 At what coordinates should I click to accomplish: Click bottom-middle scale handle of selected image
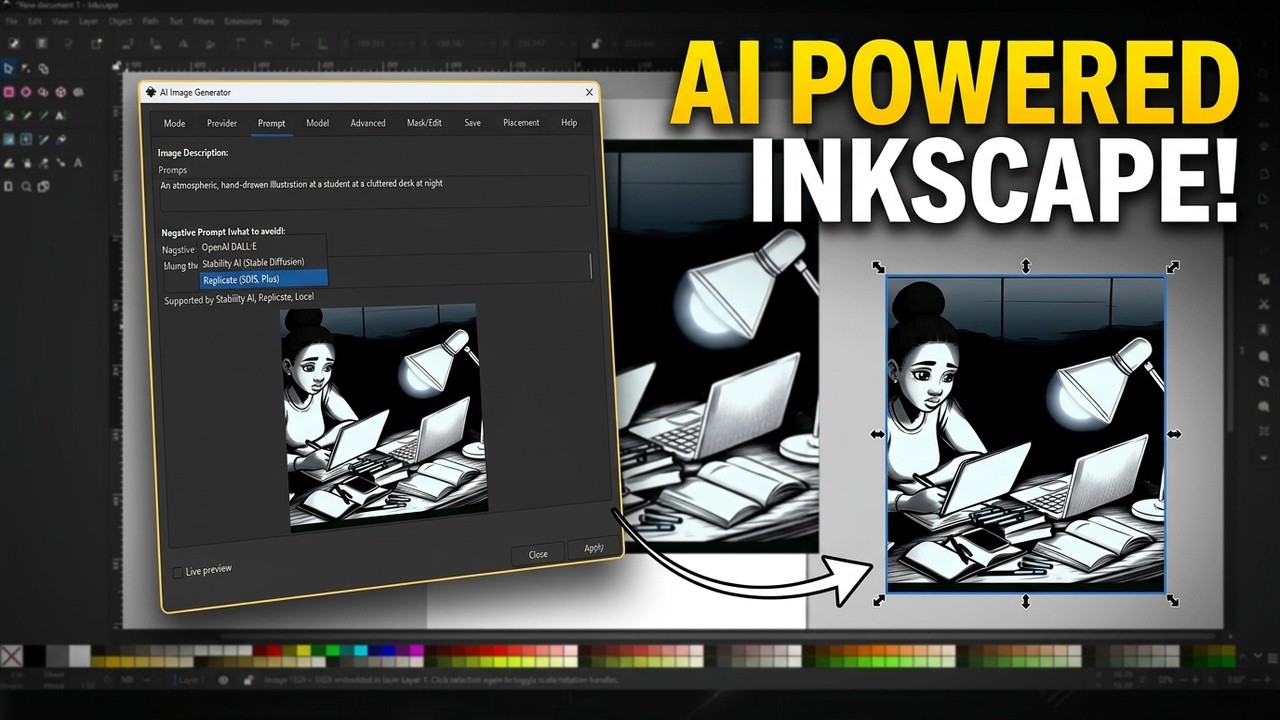1026,601
